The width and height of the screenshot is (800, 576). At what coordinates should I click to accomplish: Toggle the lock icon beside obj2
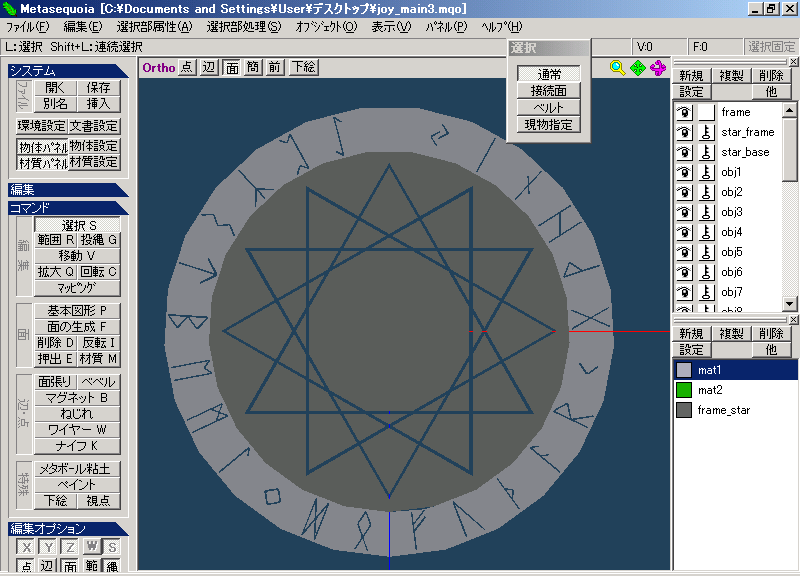(x=707, y=192)
